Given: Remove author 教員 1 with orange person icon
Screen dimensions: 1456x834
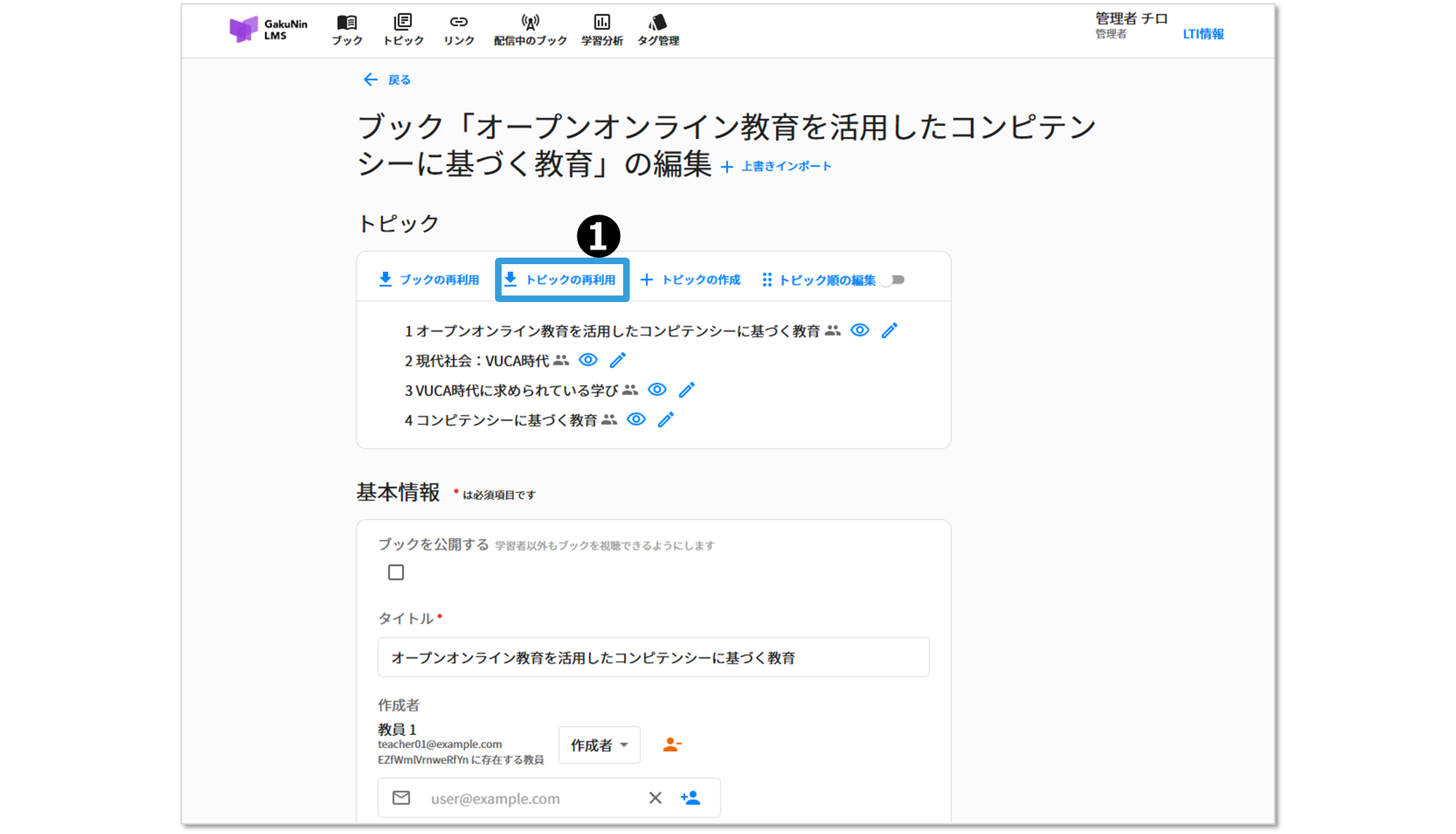Looking at the screenshot, I should (671, 744).
